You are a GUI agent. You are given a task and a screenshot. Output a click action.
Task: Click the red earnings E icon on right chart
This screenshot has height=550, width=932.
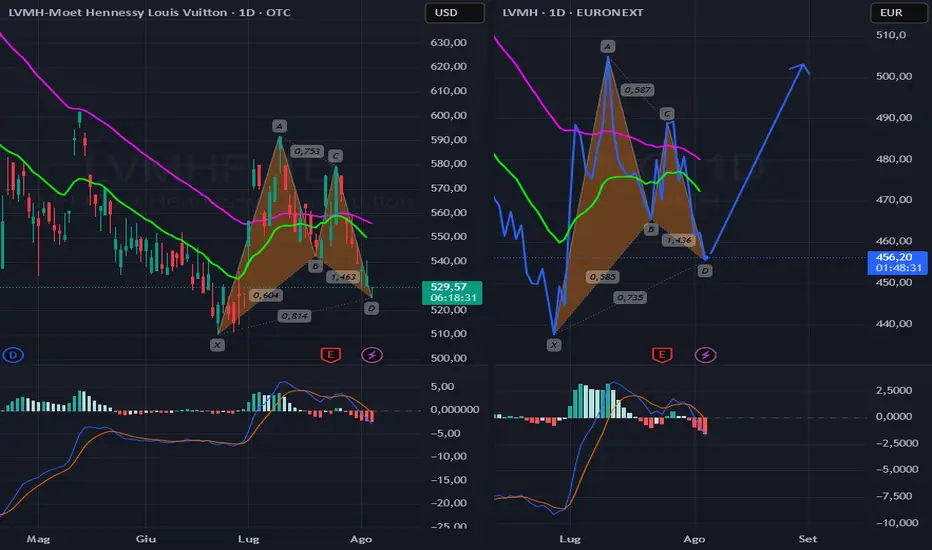(x=662, y=355)
